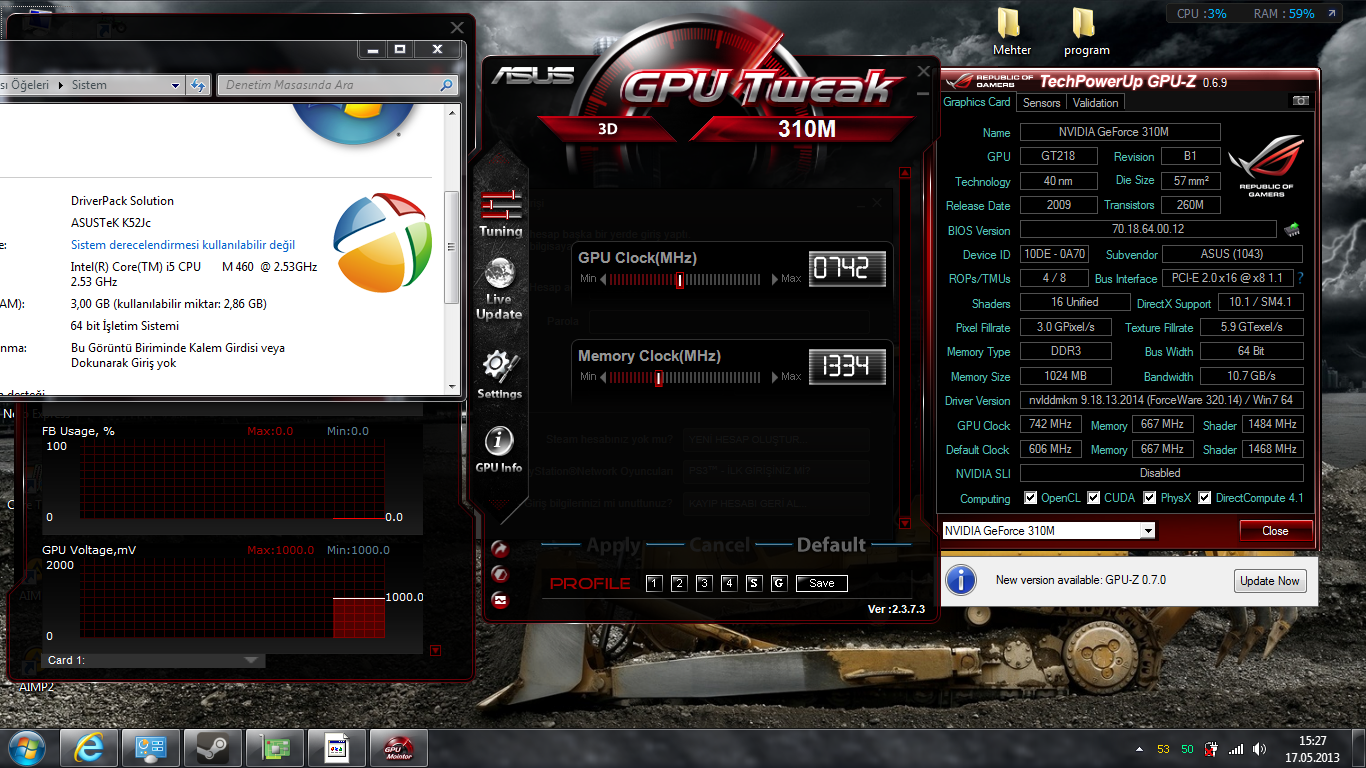
Task: Select profile slot 4
Action: click(729, 583)
